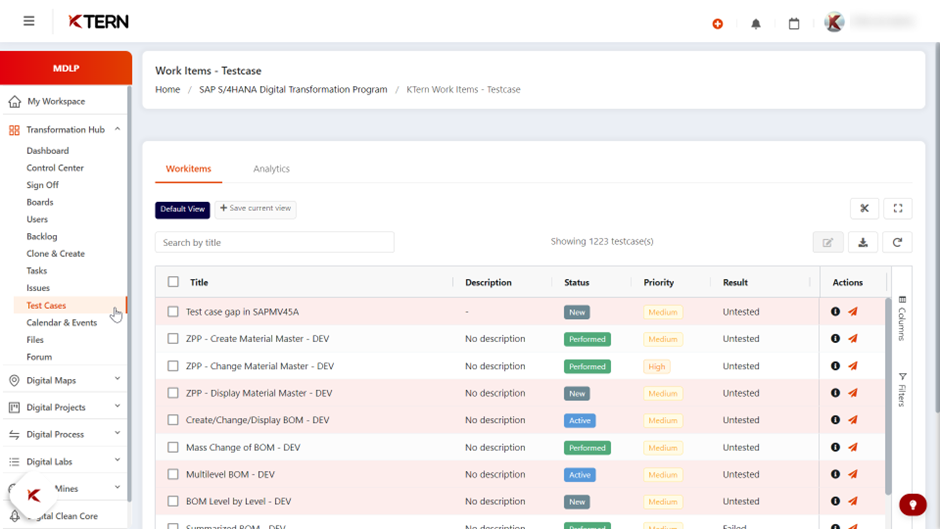The width and height of the screenshot is (940, 529).
Task: Open My Workspace
Action: (x=56, y=101)
